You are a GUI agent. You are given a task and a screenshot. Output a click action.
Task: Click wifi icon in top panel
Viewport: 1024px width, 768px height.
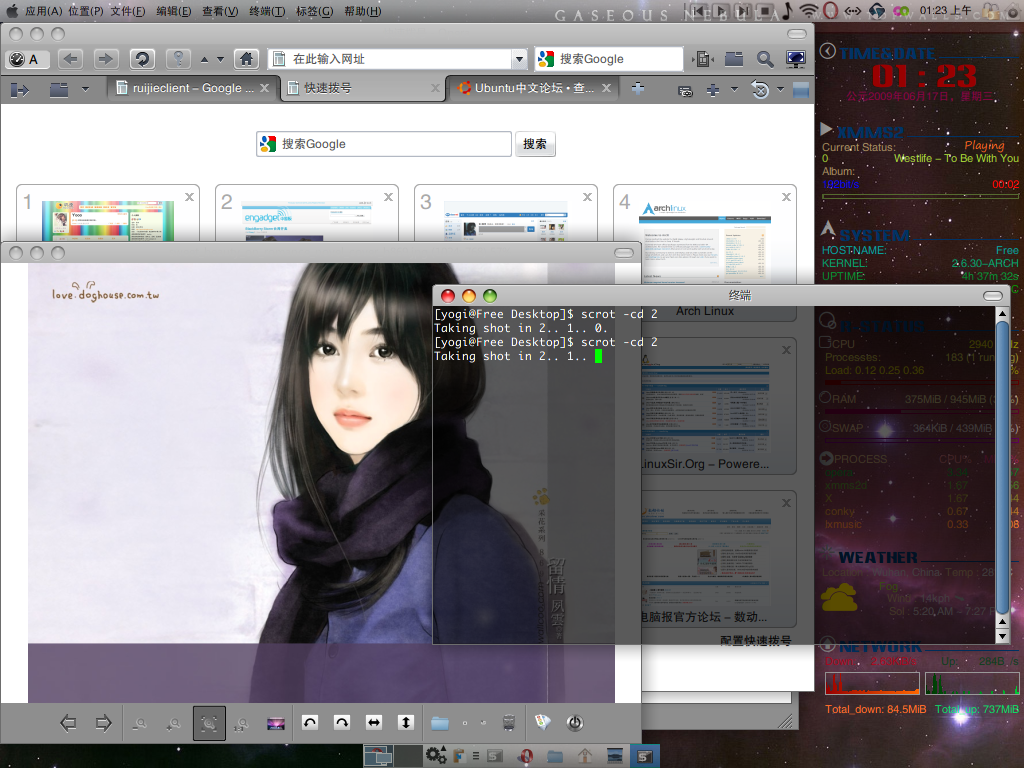808,10
